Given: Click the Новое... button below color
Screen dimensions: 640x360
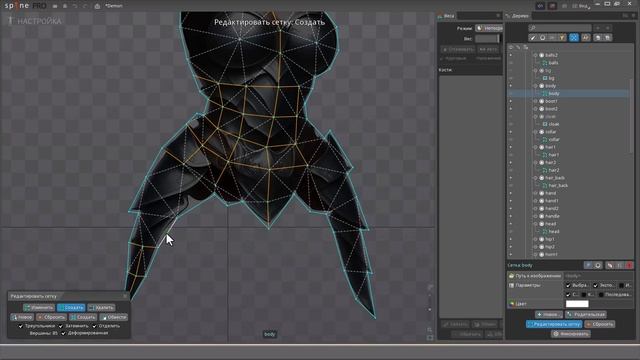Looking at the screenshot, I should pos(549,315).
